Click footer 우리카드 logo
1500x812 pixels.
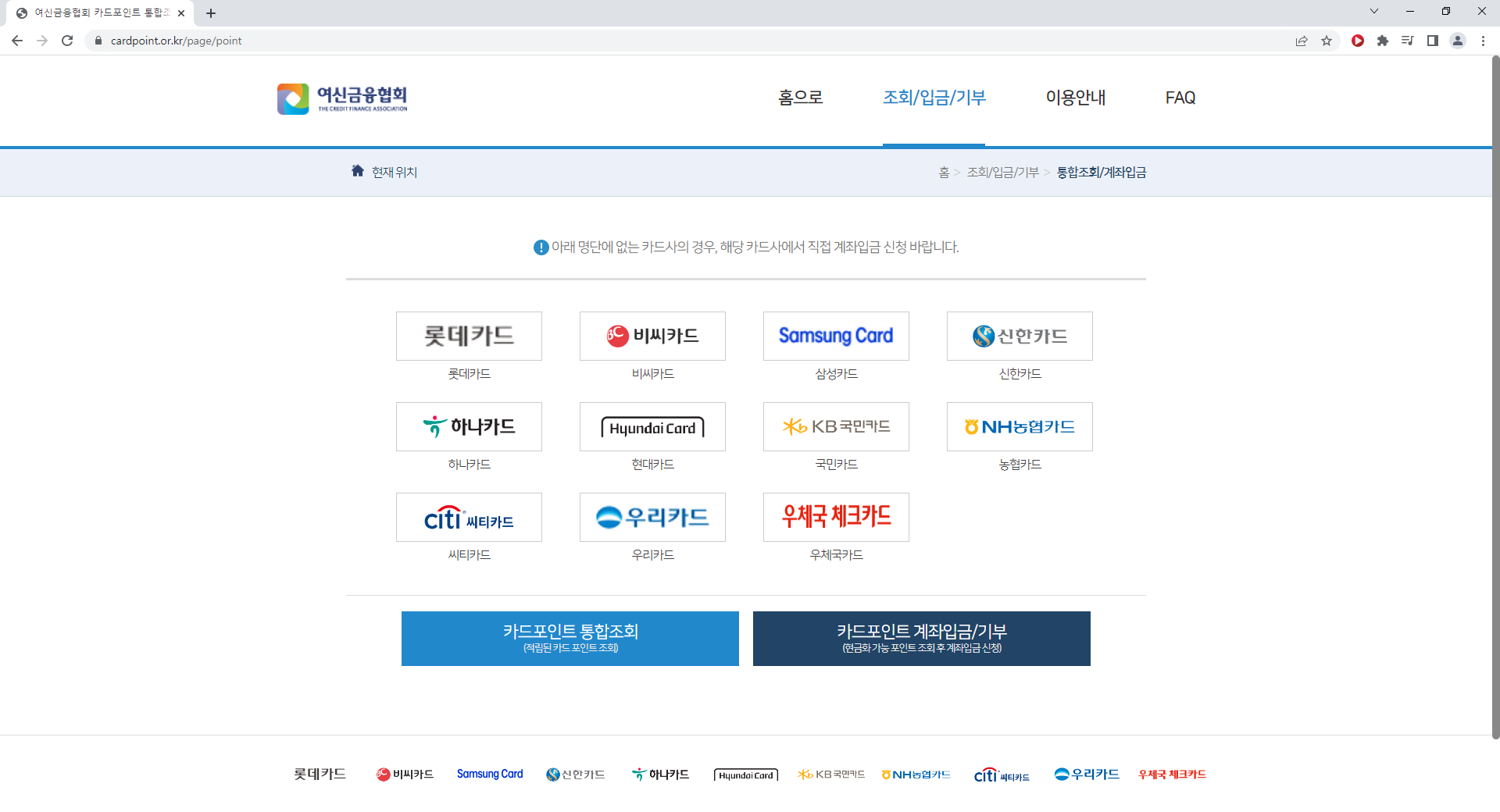coord(1087,774)
